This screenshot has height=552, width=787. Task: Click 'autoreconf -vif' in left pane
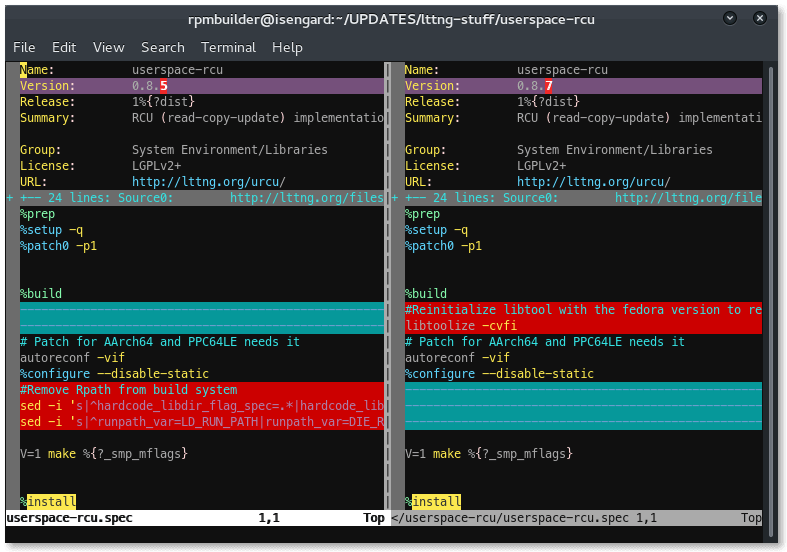(x=72, y=358)
